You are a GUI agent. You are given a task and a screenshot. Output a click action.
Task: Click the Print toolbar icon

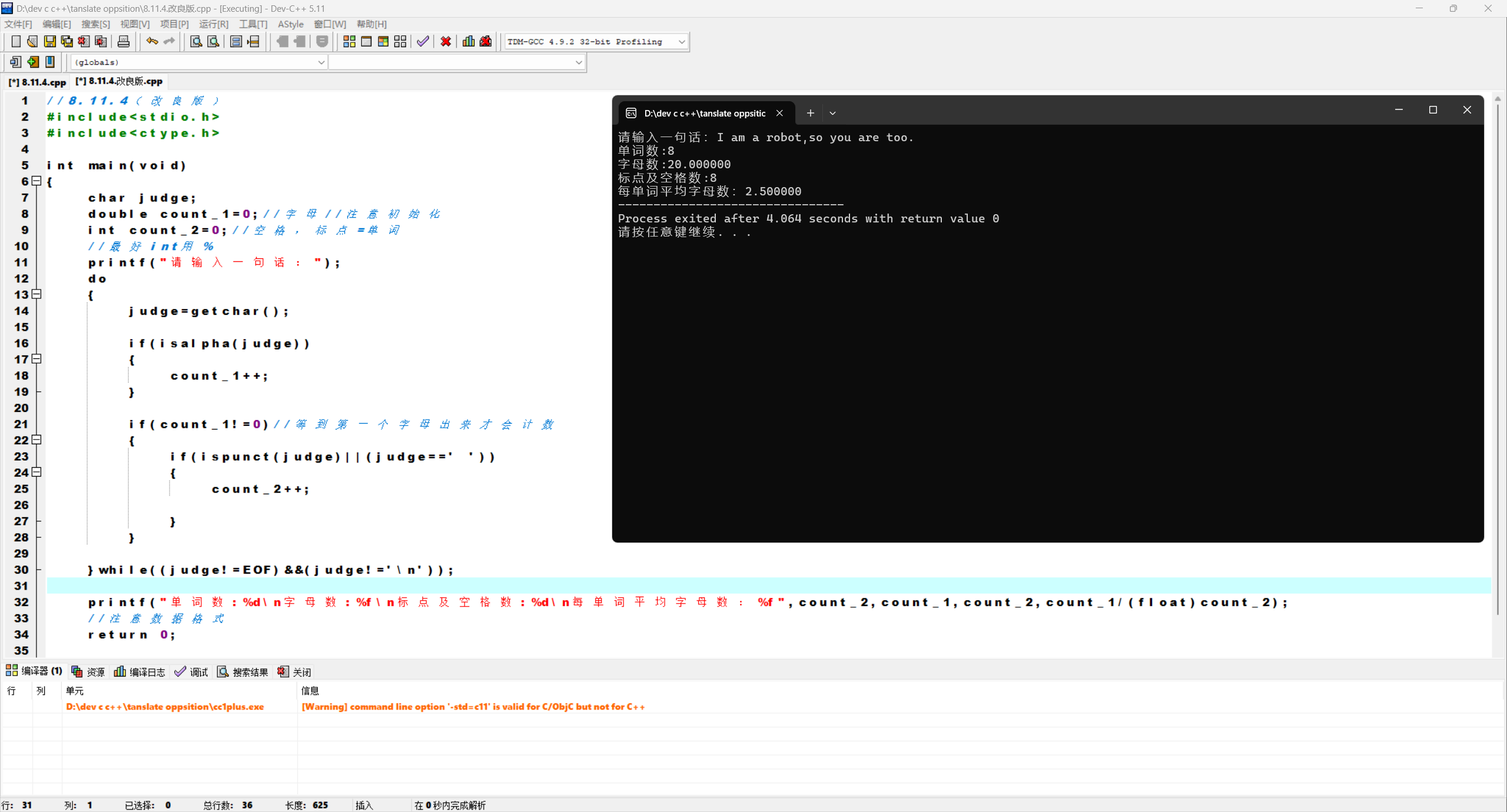[x=124, y=42]
